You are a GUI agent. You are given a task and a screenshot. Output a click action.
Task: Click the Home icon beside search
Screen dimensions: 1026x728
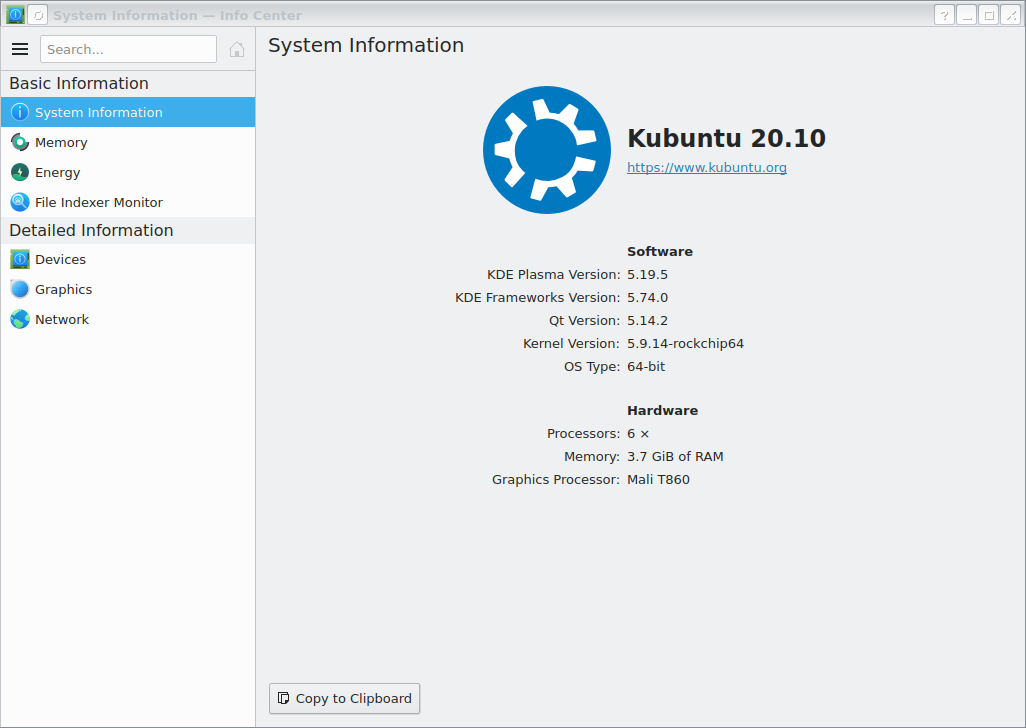[237, 49]
